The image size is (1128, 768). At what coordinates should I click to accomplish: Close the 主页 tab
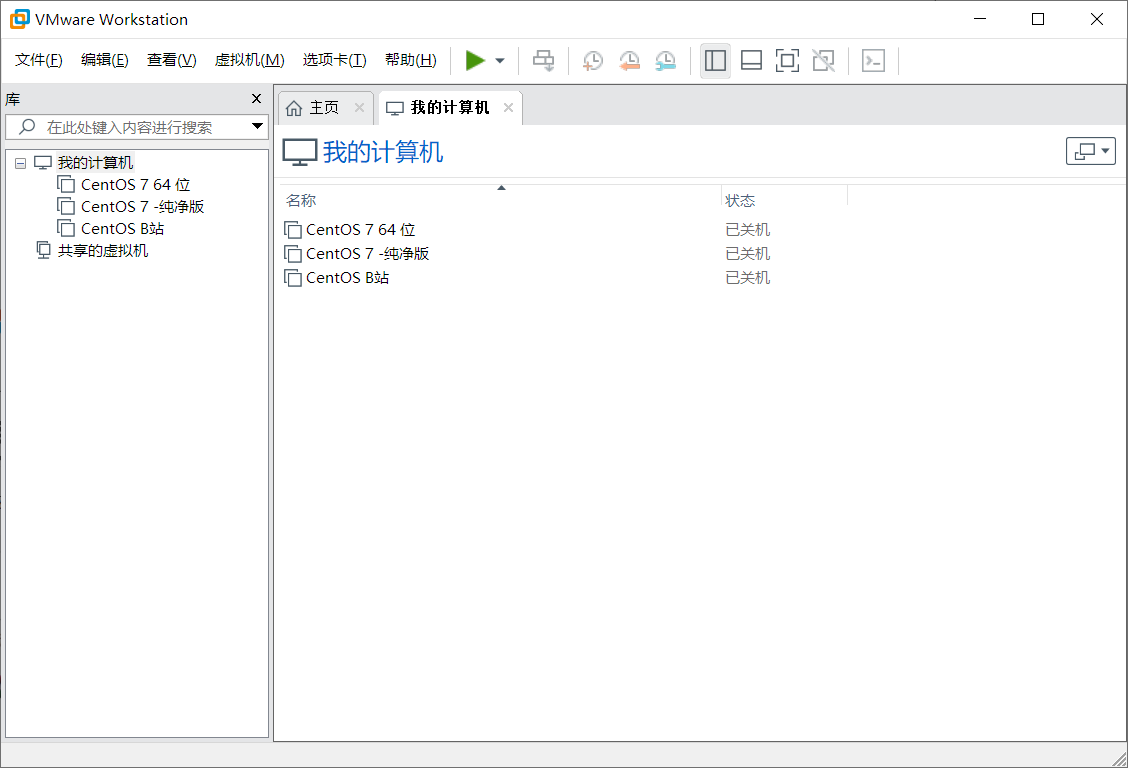click(359, 108)
